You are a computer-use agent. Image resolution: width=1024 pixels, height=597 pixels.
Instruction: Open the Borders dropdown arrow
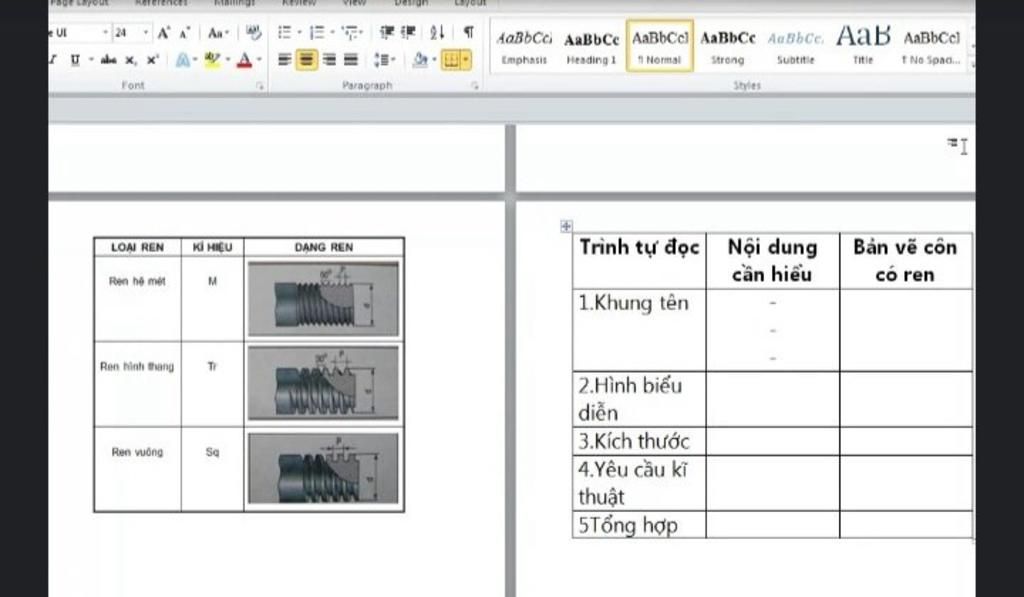466,60
